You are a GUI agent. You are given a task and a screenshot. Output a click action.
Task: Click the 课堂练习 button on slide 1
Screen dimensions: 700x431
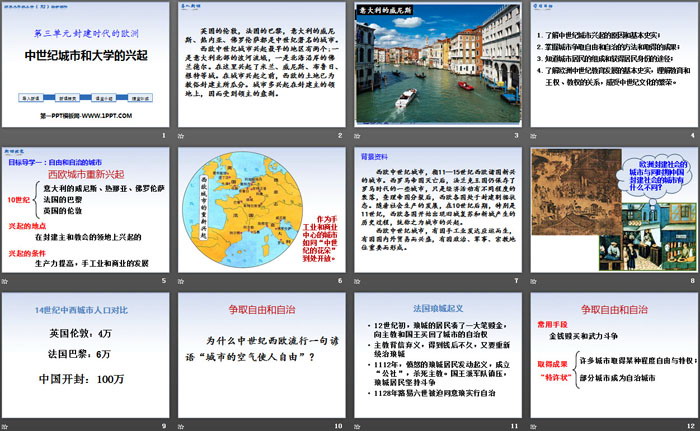click(142, 101)
